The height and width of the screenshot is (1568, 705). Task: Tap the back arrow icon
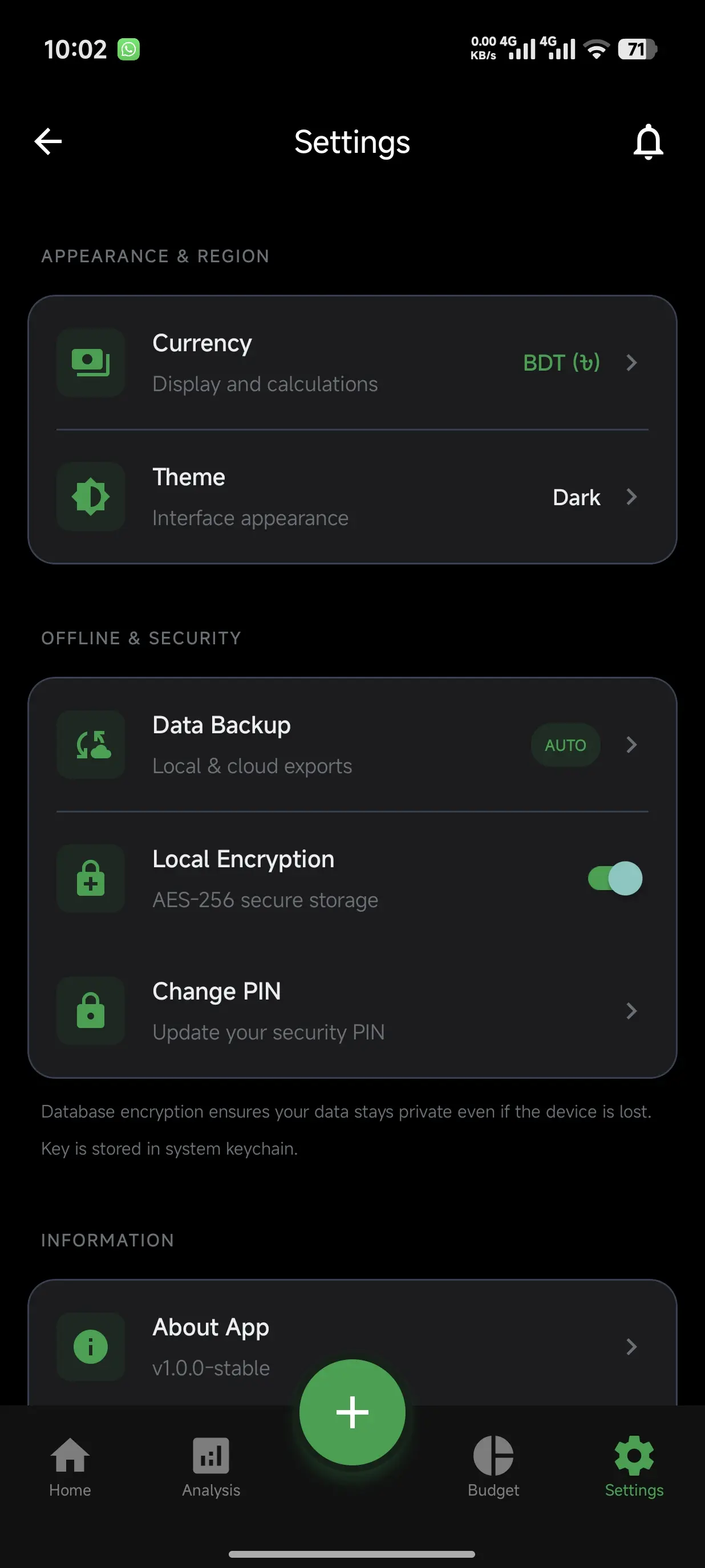click(x=48, y=142)
